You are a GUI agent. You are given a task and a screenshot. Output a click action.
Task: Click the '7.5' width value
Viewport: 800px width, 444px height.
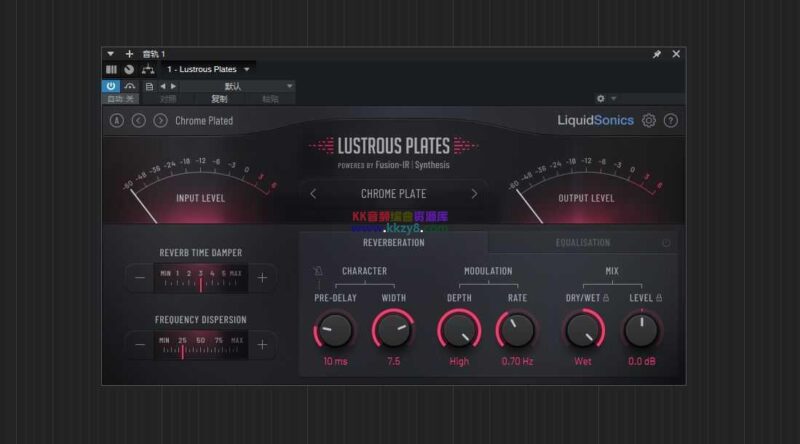pos(393,361)
